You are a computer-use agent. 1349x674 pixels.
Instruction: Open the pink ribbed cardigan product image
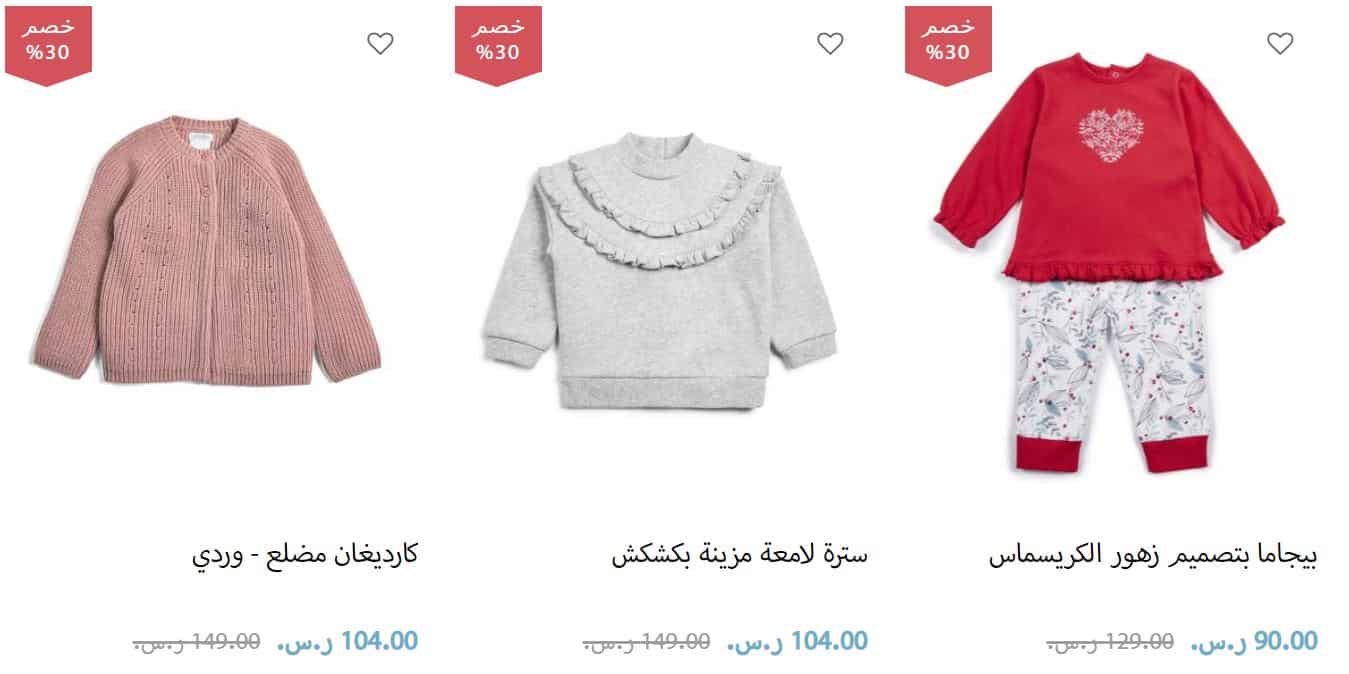tap(207, 250)
